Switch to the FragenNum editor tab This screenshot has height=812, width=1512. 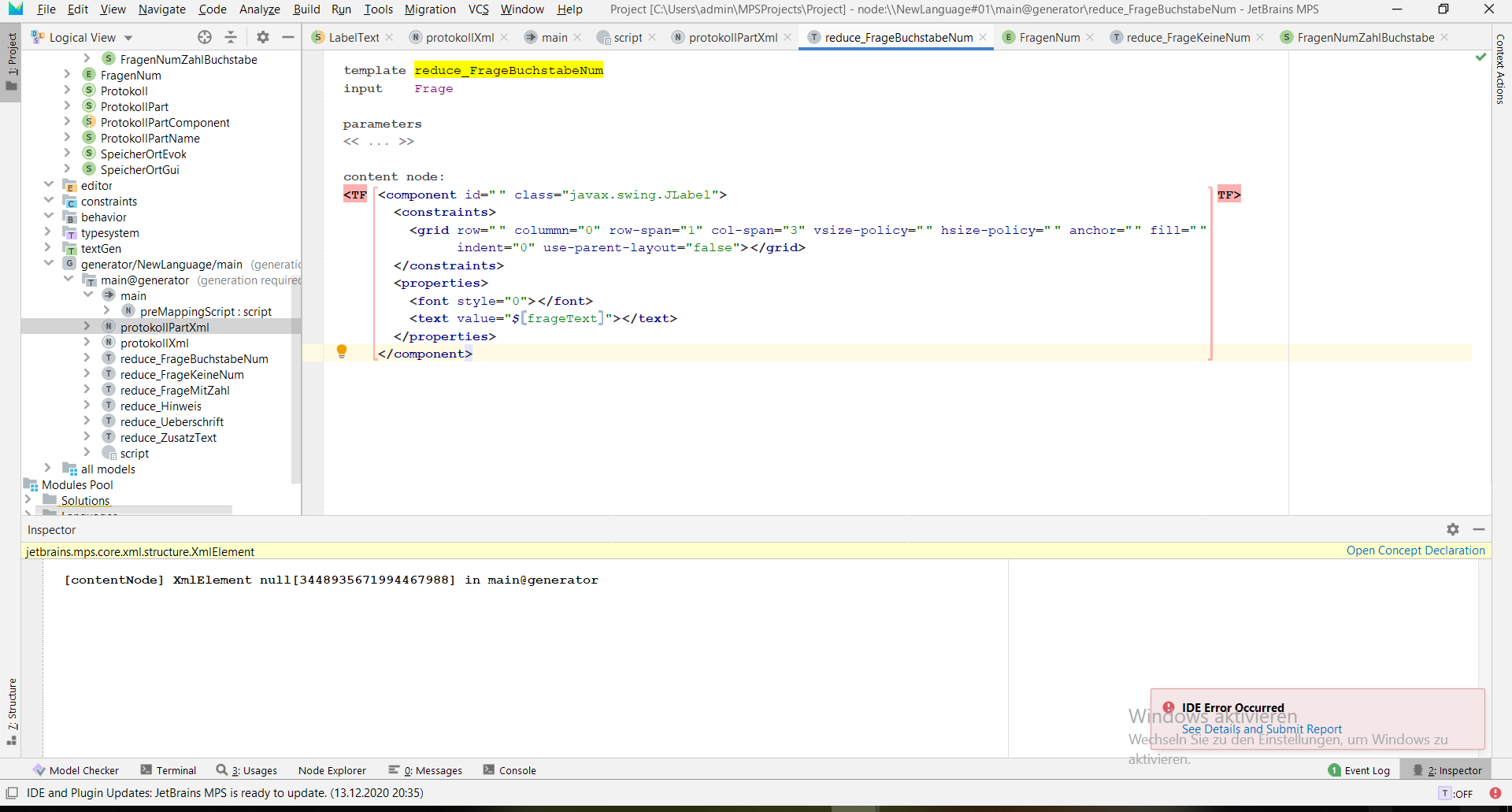(x=1049, y=37)
